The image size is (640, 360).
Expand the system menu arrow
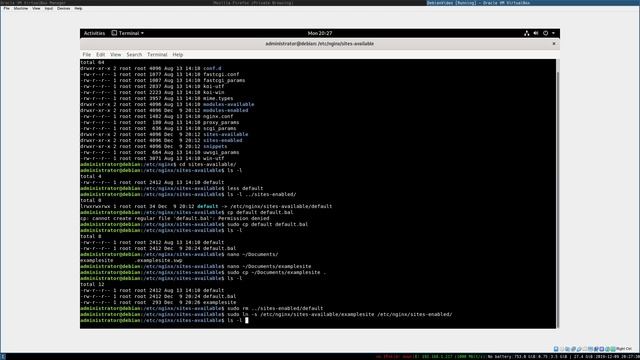pyautogui.click(x=553, y=33)
